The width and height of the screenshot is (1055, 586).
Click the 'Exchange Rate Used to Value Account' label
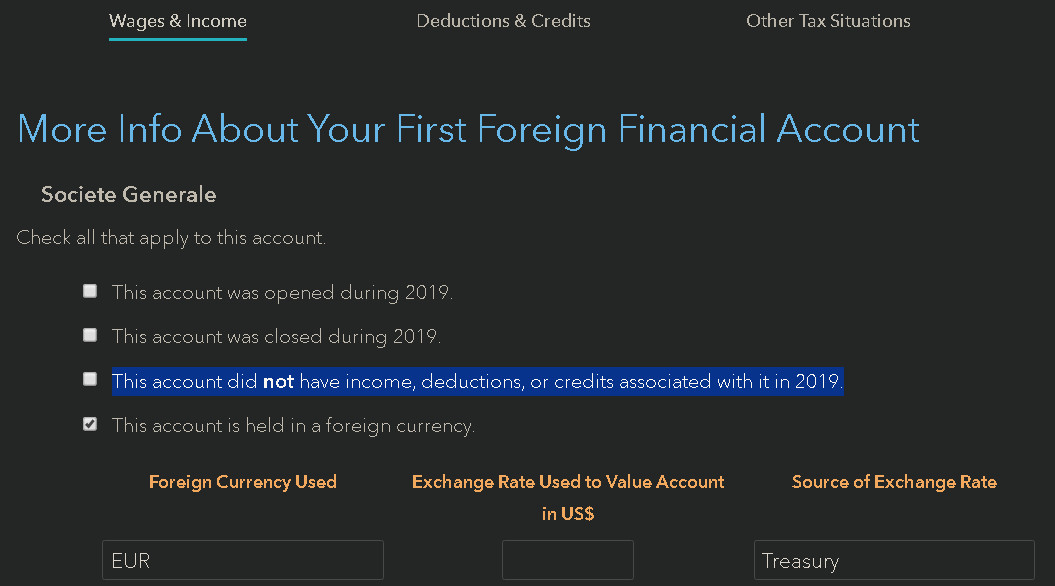[568, 481]
